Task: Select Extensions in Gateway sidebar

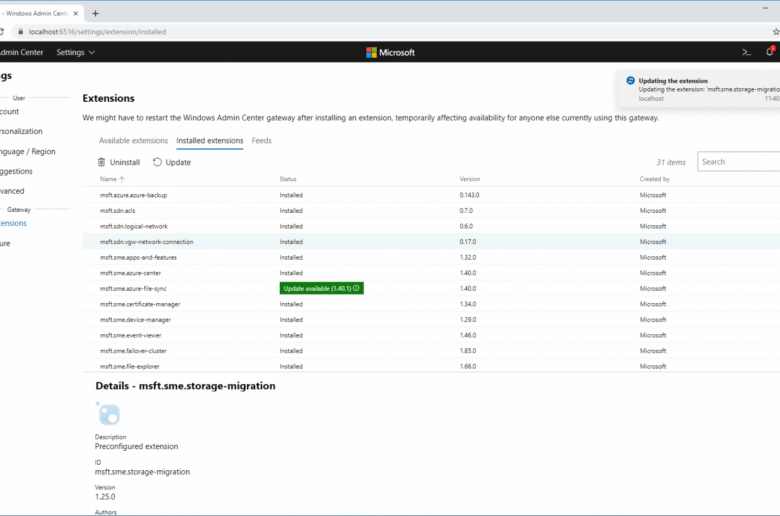Action: tap(13, 223)
